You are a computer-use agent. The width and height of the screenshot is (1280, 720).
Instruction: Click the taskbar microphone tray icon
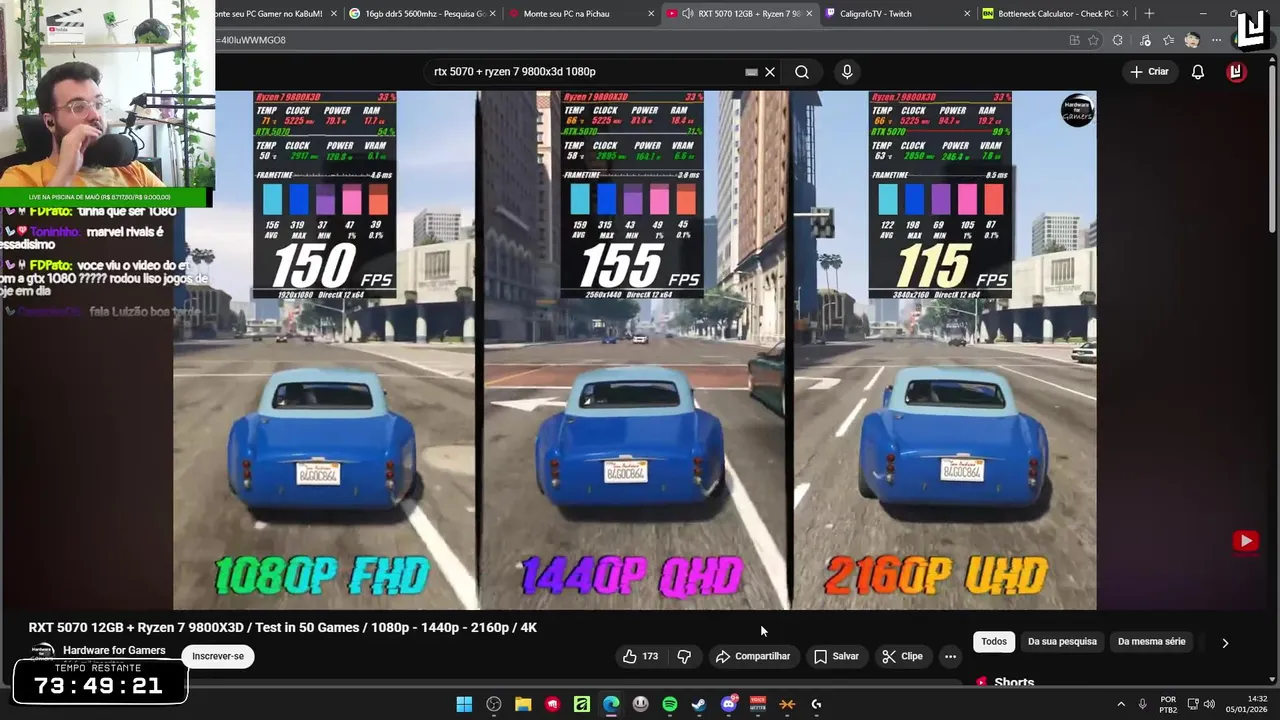point(1142,704)
